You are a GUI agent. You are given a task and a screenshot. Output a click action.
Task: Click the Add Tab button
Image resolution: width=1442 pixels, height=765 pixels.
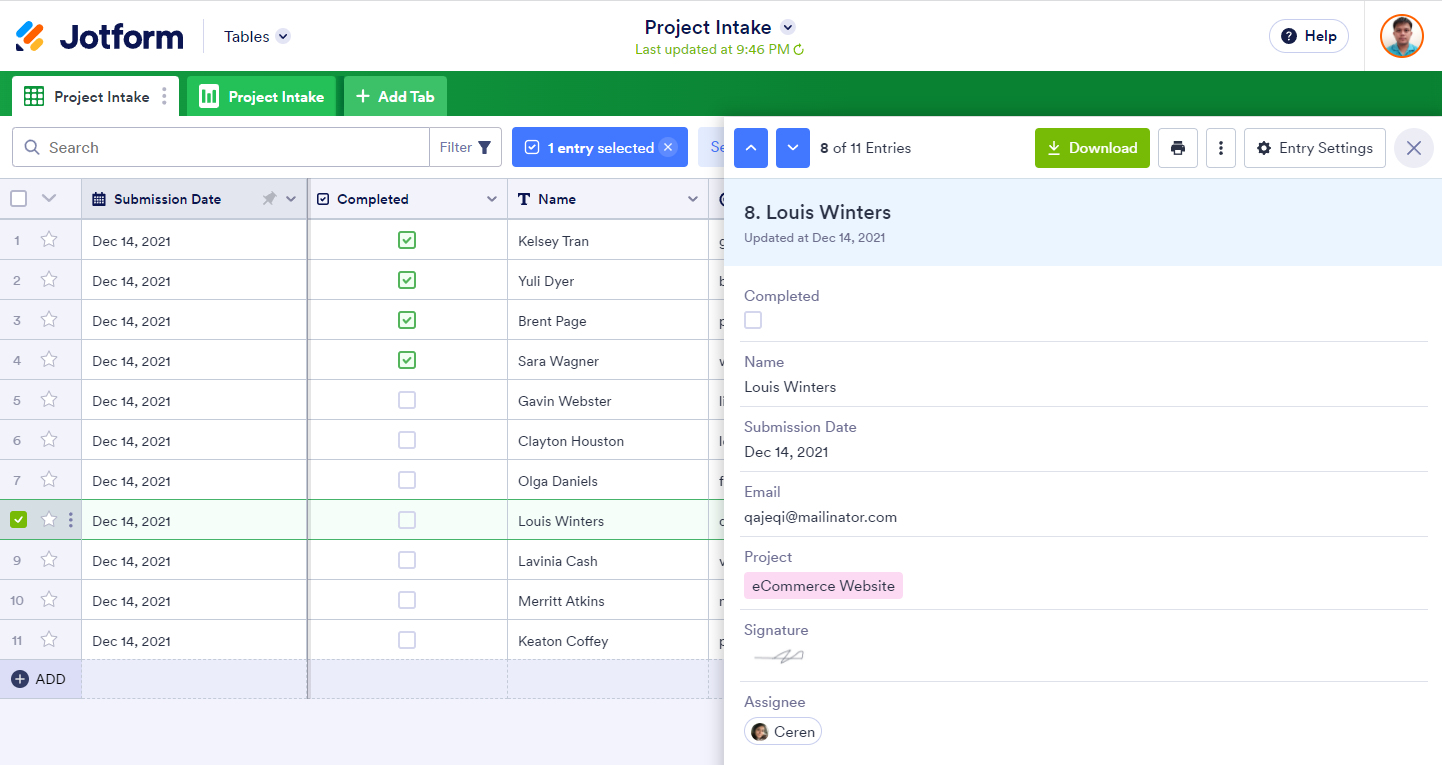(x=396, y=97)
